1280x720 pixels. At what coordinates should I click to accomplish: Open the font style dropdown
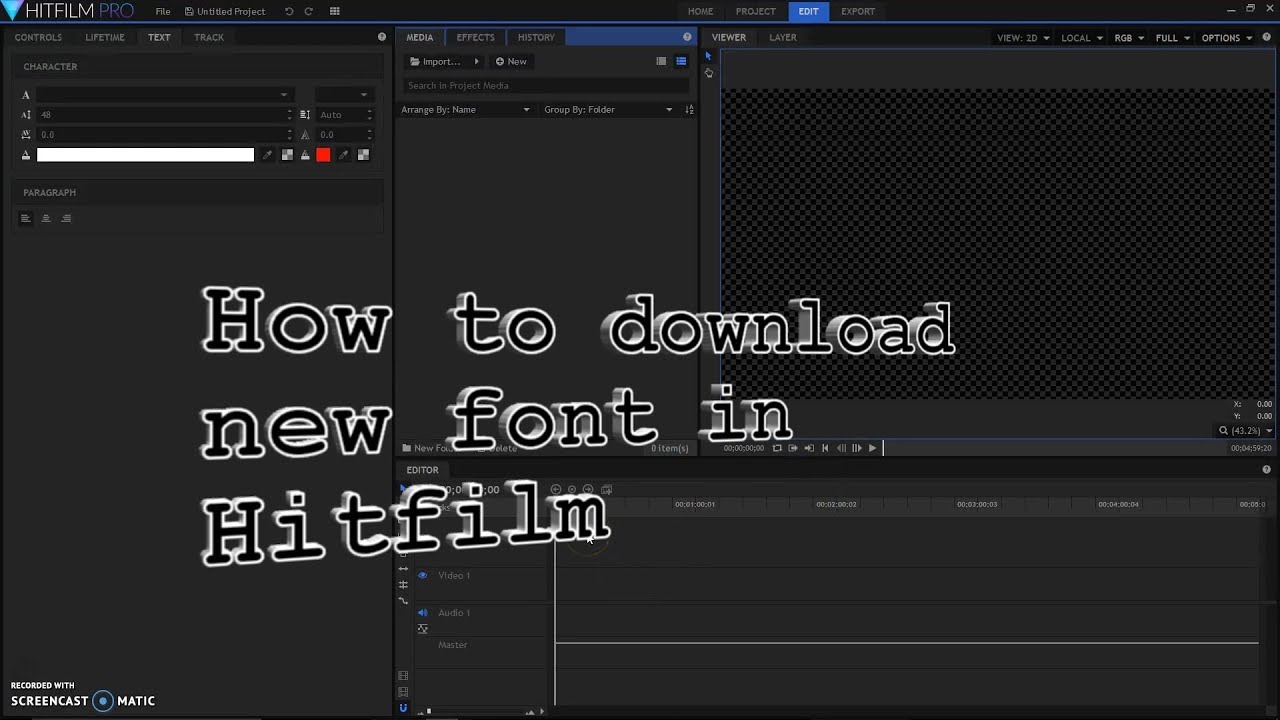344,94
